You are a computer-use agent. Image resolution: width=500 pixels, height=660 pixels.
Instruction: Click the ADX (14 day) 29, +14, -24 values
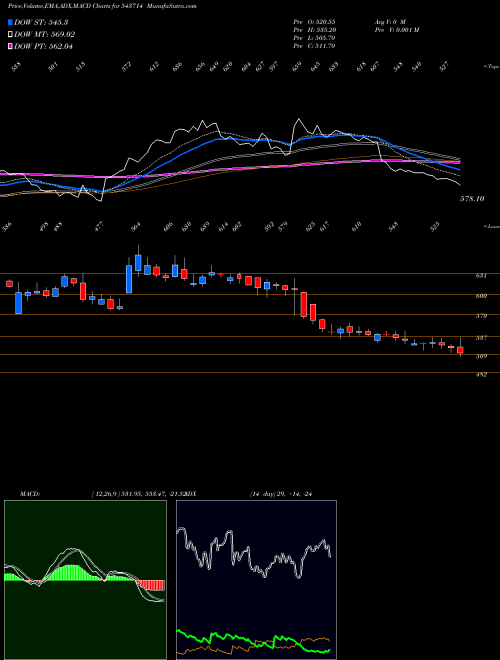(280, 494)
